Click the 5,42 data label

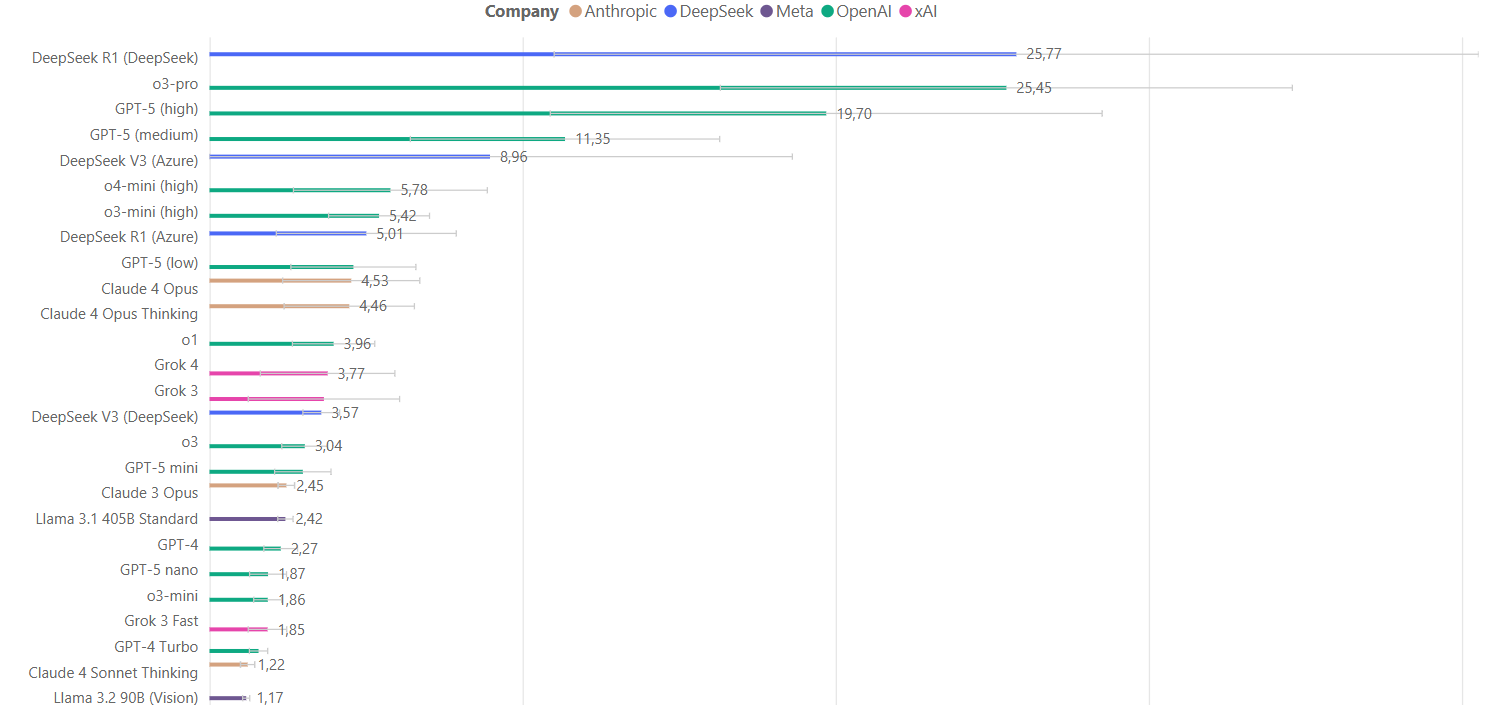tap(403, 216)
